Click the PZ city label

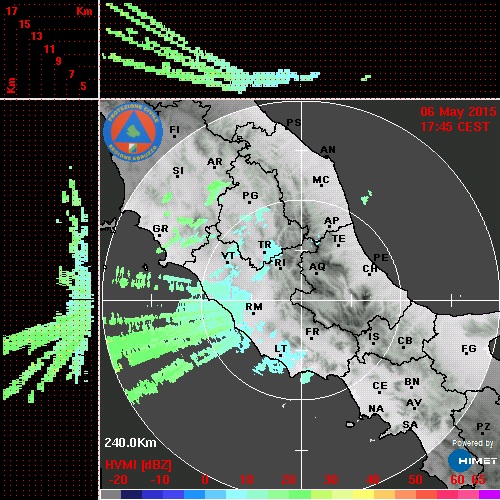[x=483, y=427]
